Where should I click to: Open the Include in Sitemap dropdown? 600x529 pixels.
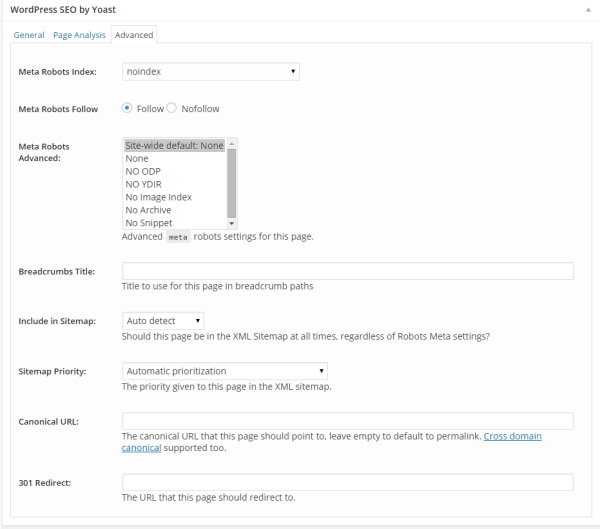163,321
